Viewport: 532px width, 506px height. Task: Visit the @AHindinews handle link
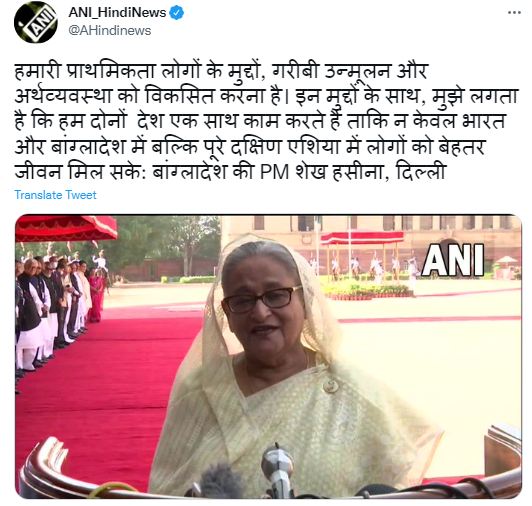point(110,31)
